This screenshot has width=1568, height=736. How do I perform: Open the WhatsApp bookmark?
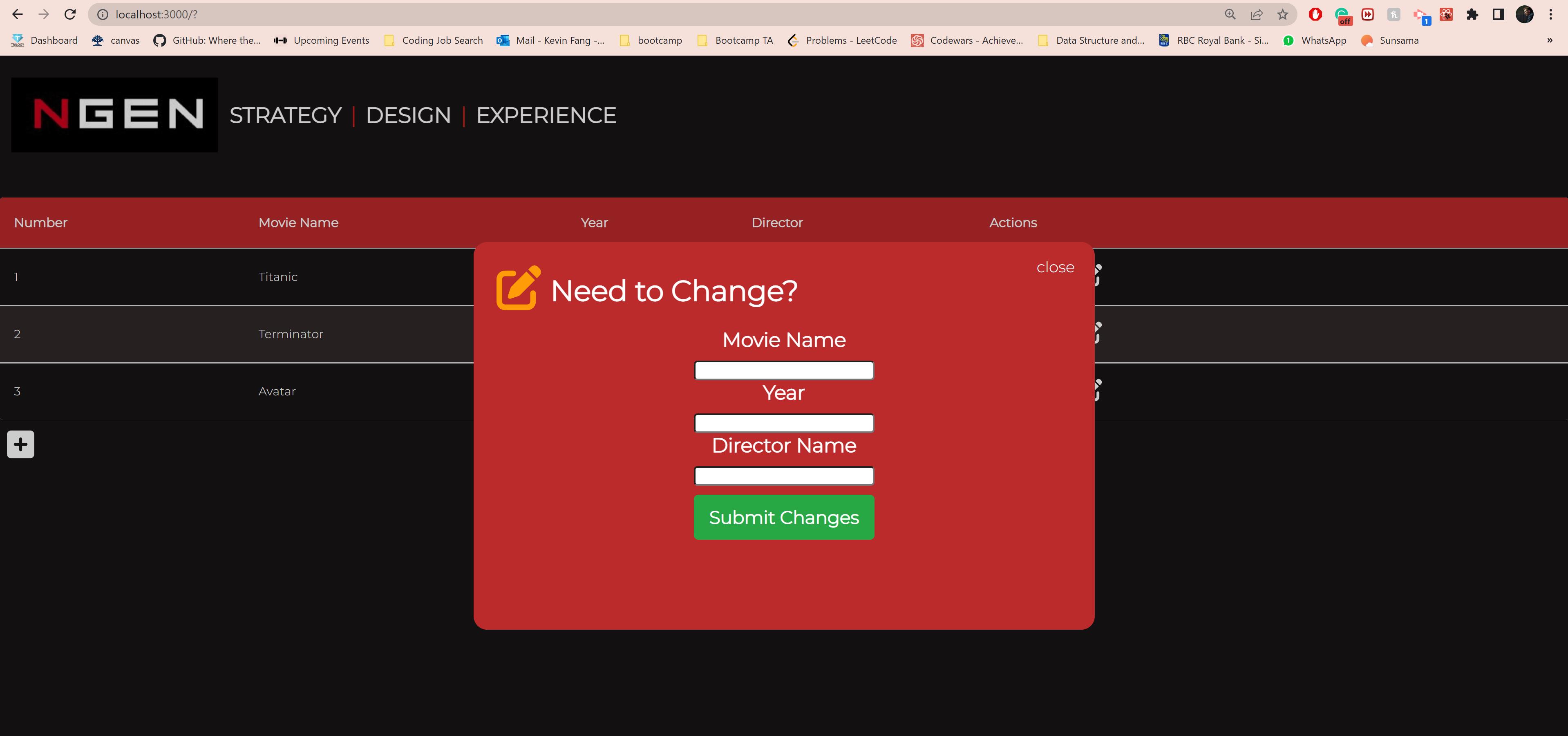point(1314,40)
